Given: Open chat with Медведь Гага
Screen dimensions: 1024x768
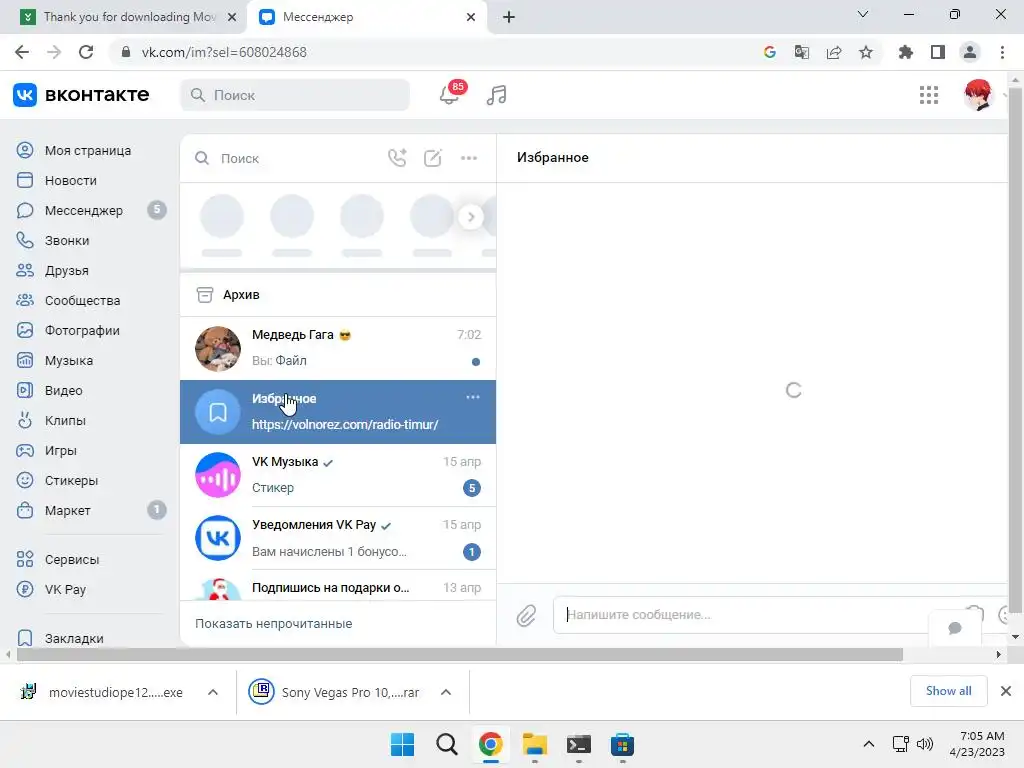Looking at the screenshot, I should pyautogui.click(x=338, y=348).
